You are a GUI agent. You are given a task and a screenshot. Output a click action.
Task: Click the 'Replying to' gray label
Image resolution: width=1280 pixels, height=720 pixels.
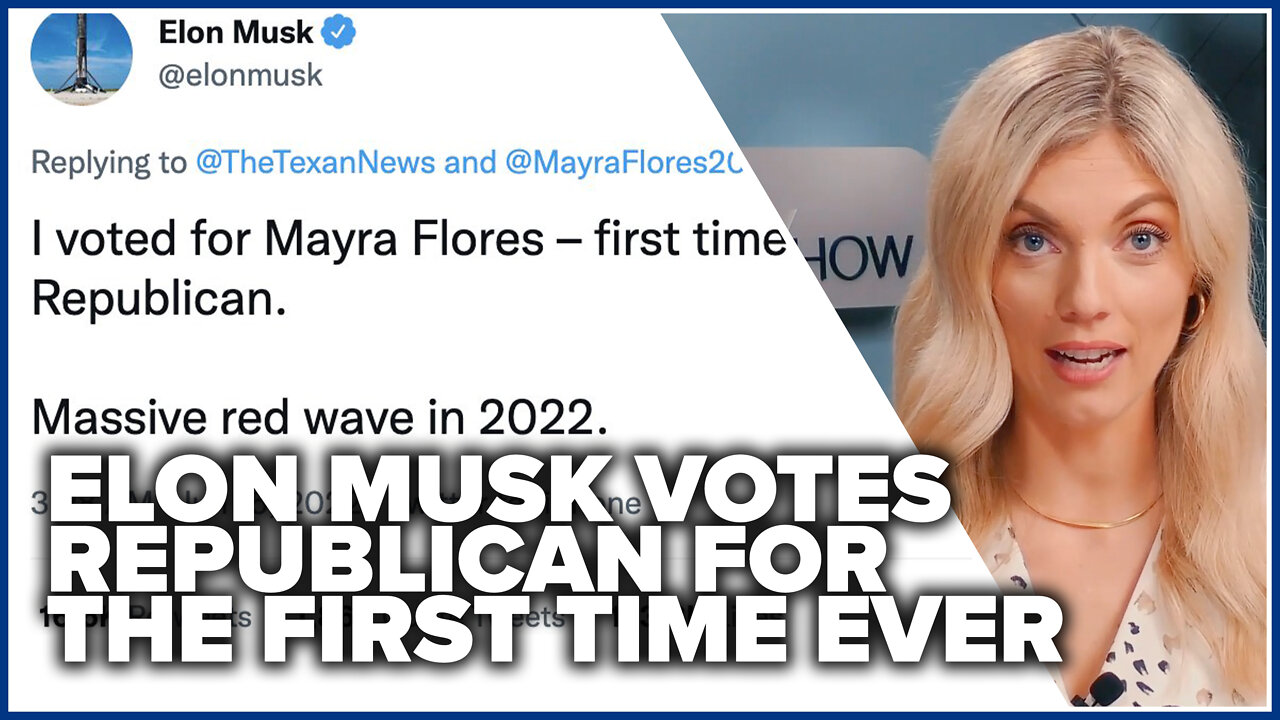[109, 164]
